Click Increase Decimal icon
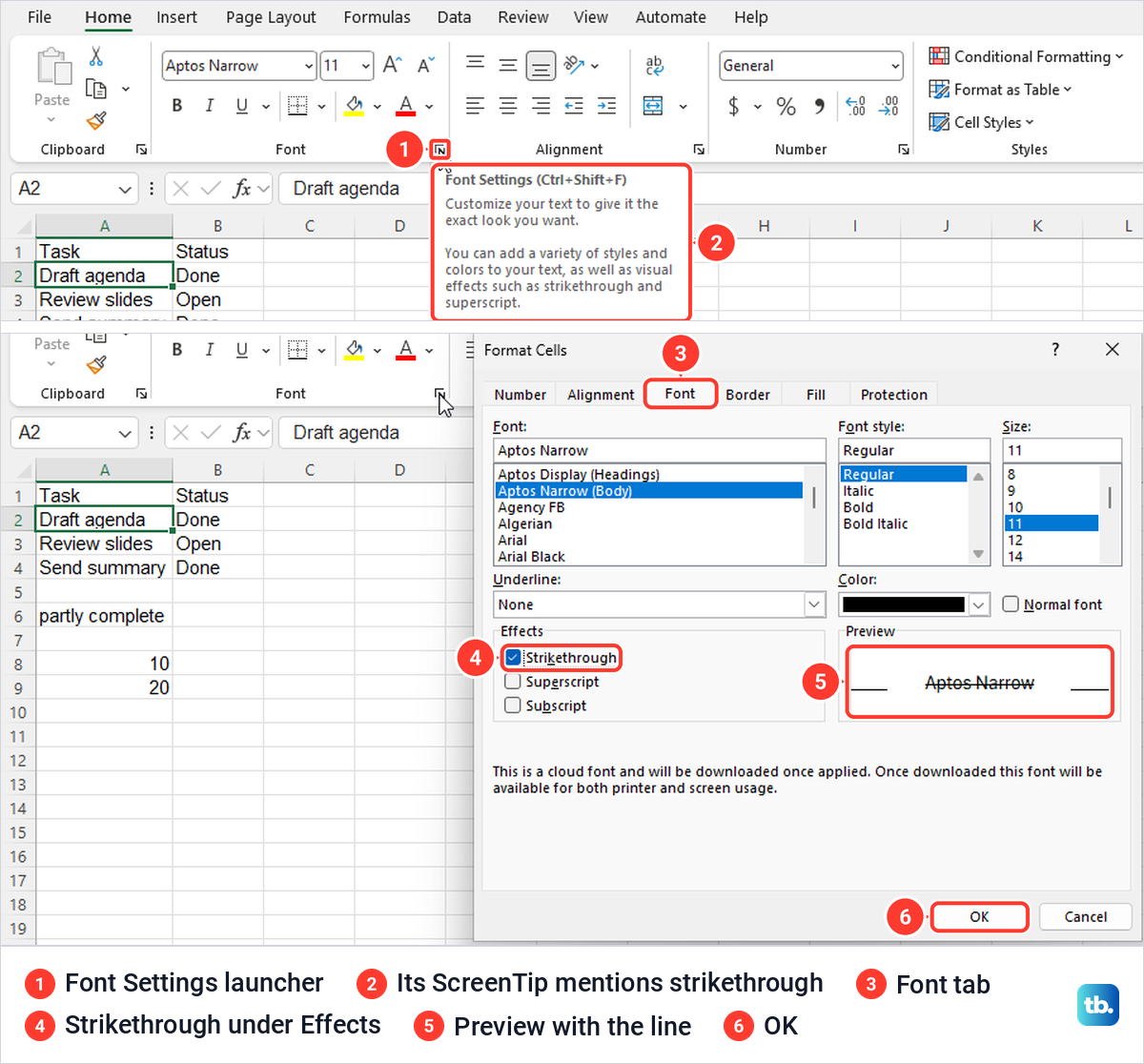The width and height of the screenshot is (1144, 1064). click(855, 106)
